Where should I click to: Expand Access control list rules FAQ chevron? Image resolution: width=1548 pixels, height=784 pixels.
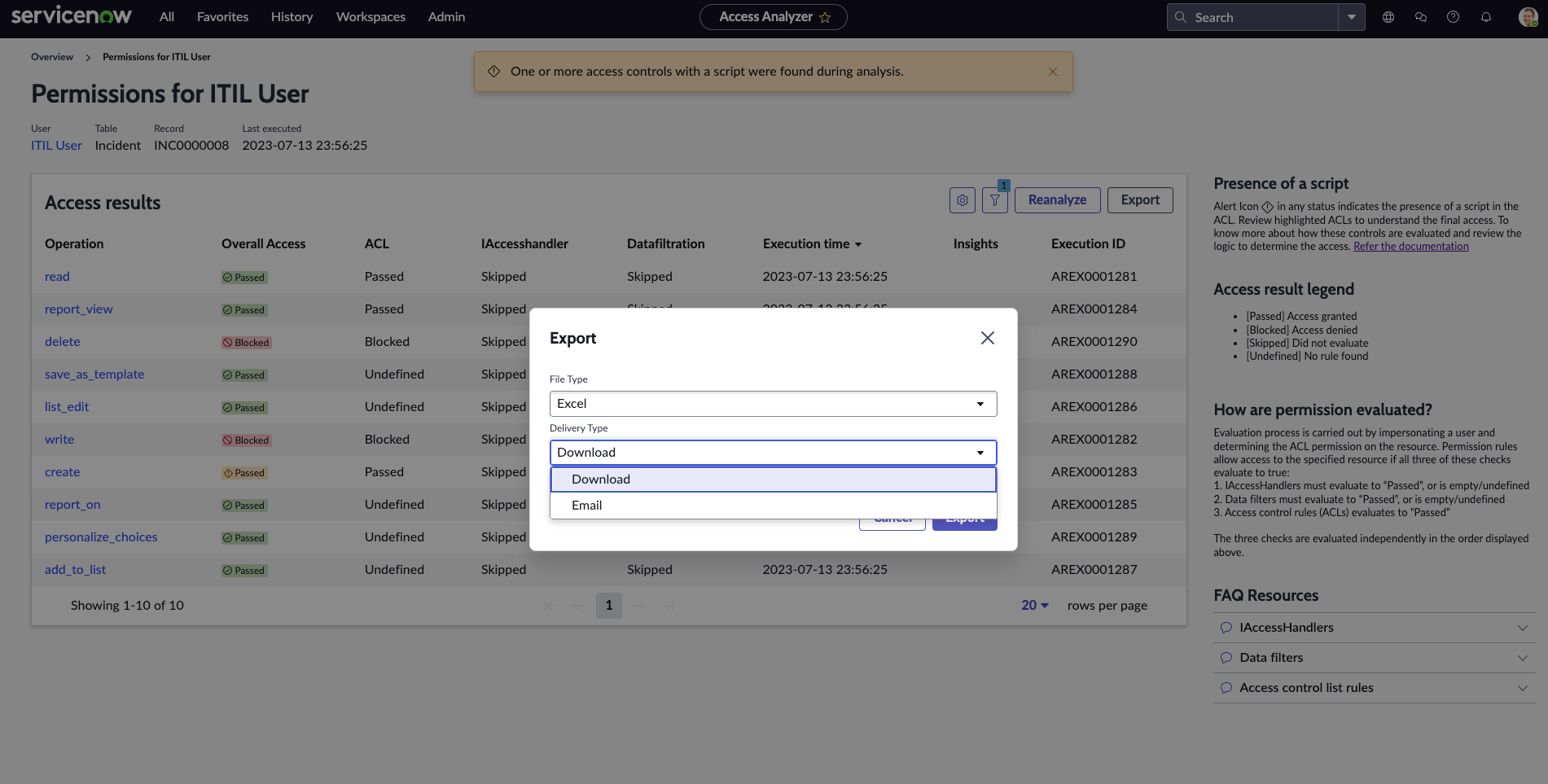(1523, 688)
